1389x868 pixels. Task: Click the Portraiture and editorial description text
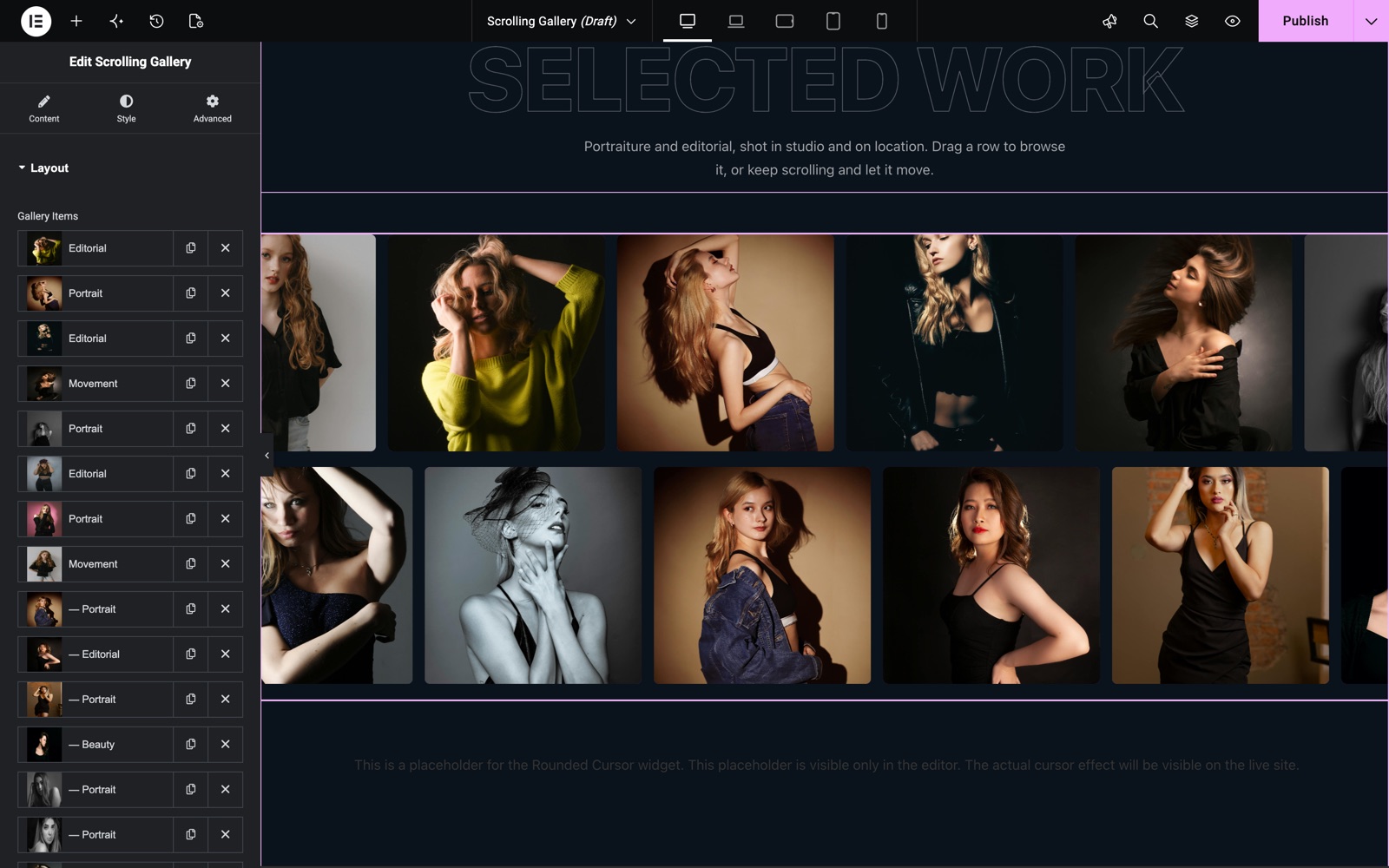(825, 158)
